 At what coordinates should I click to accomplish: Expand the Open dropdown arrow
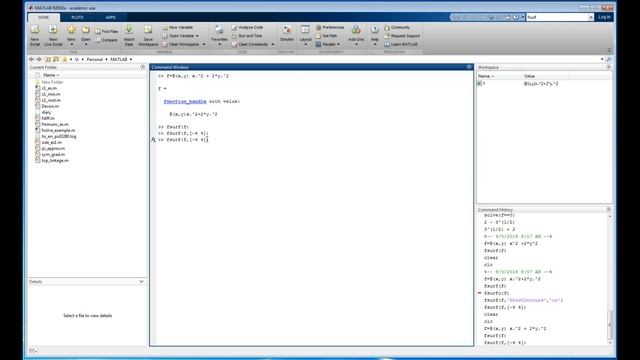(86, 44)
